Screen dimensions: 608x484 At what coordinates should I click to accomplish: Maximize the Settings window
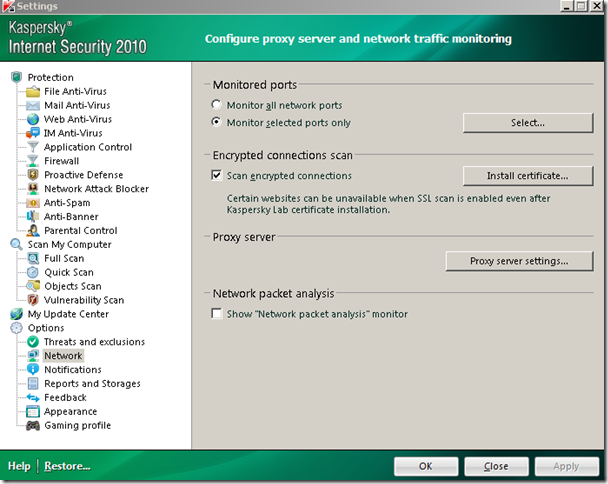(581, 6)
